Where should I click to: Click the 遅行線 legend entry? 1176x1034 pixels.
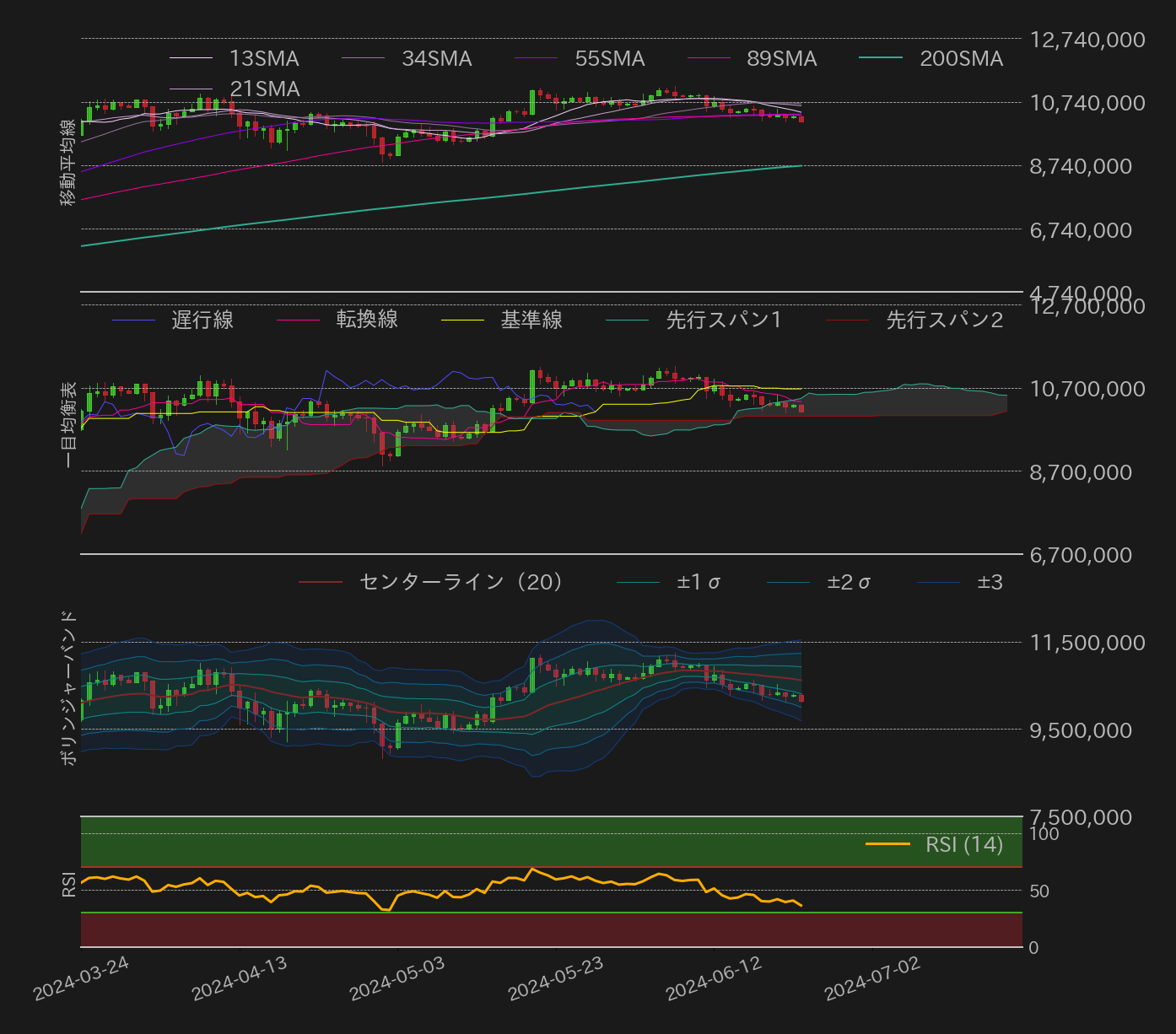click(x=172, y=320)
